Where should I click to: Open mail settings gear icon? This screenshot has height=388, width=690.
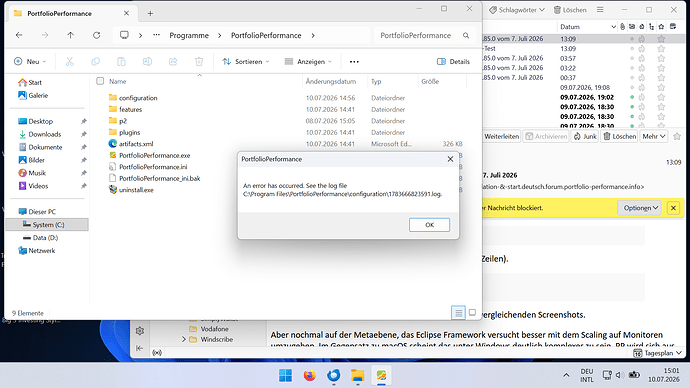point(140,331)
